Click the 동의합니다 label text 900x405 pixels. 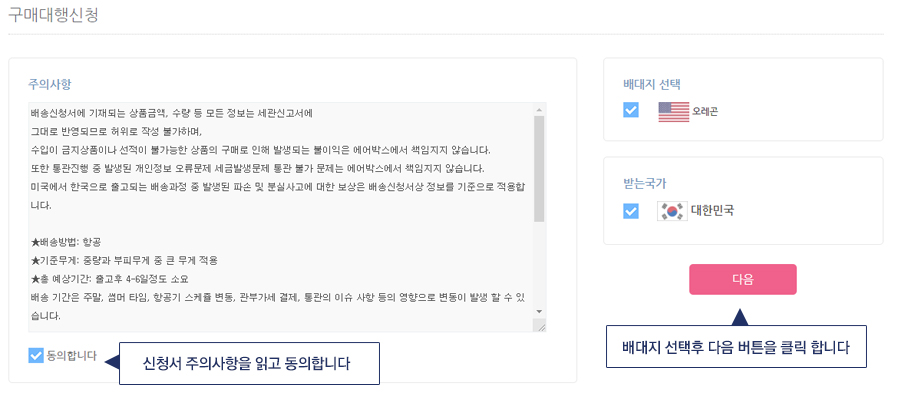(x=72, y=356)
